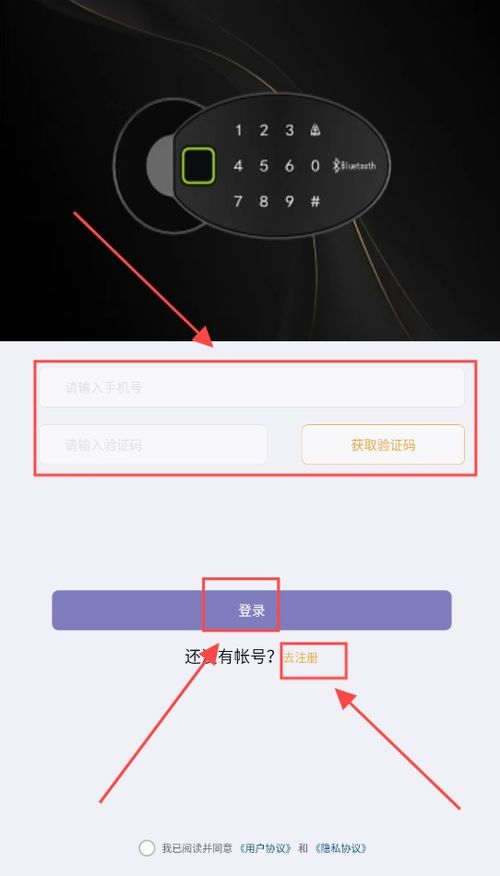The height and width of the screenshot is (876, 500).
Task: Tap digit 0 on the lock keypad
Action: tap(315, 166)
